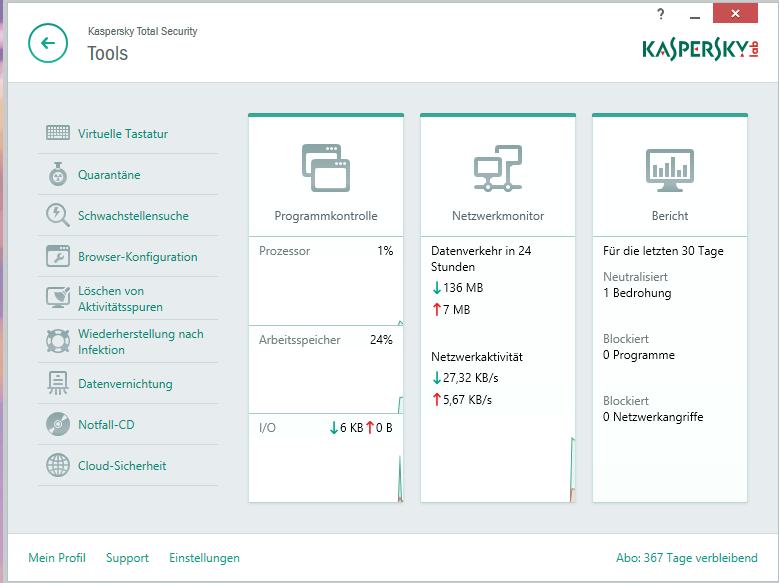Click the Browser-Konfiguration wrench window icon
The image size is (779, 583).
click(58, 256)
